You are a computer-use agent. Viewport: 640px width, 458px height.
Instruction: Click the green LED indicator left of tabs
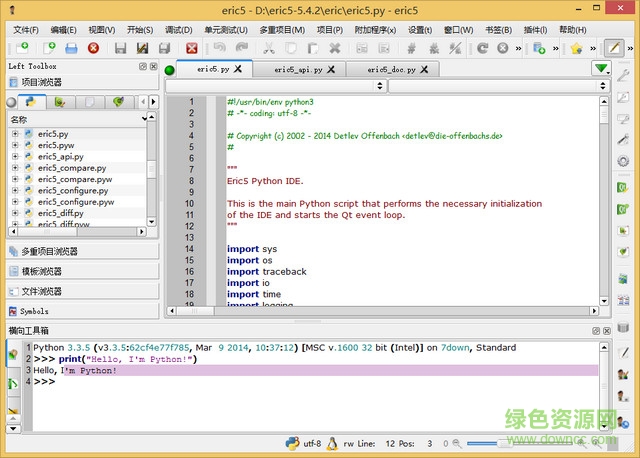click(170, 70)
